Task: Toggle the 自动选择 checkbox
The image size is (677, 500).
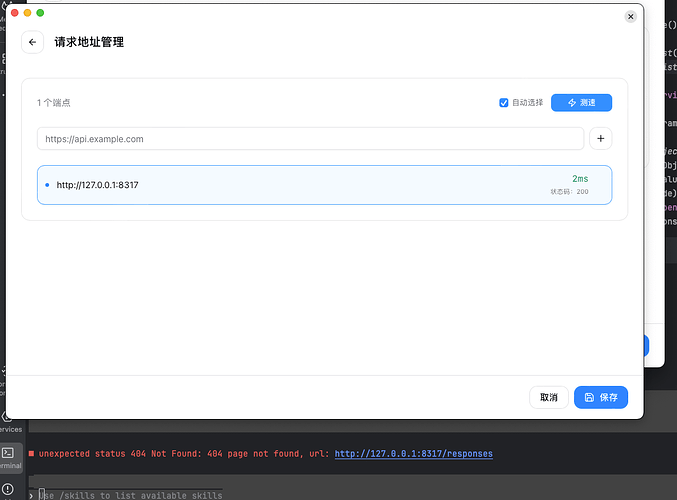Action: click(x=503, y=103)
